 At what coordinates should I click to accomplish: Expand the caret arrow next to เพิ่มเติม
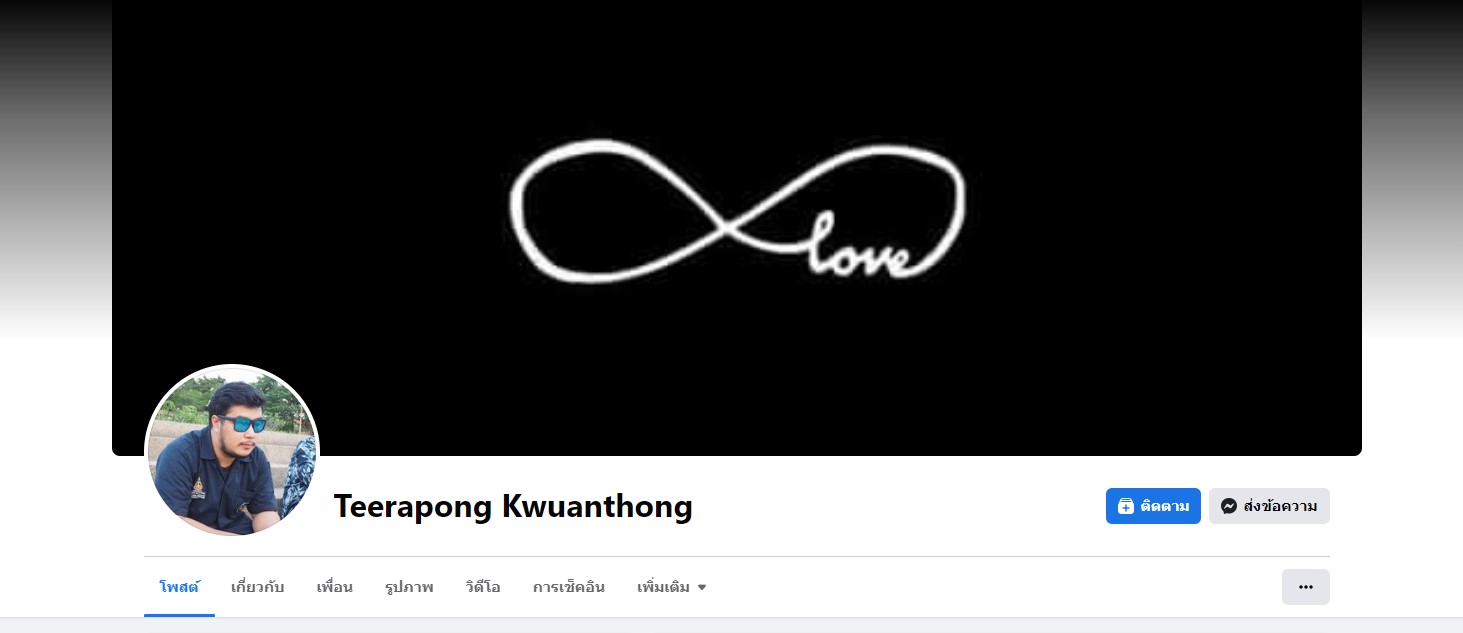coord(702,588)
